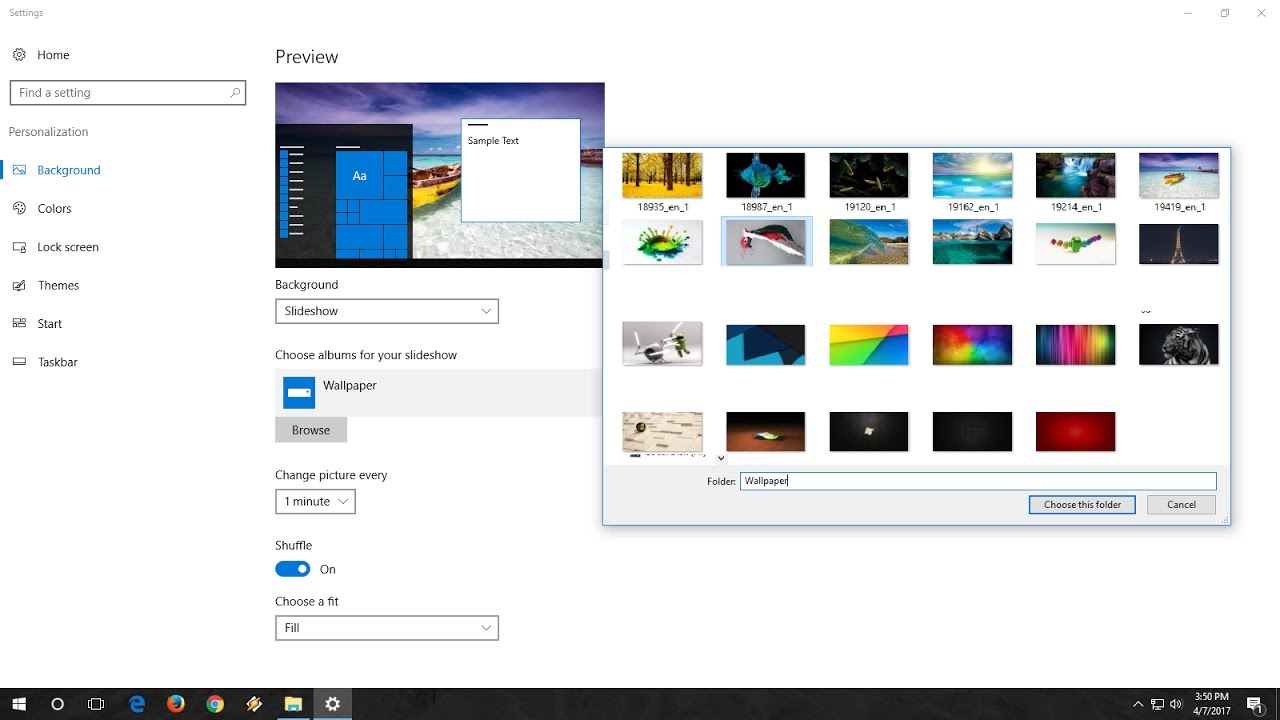The height and width of the screenshot is (720, 1280).
Task: Open File Explorer from the taskbar
Action: 293,704
